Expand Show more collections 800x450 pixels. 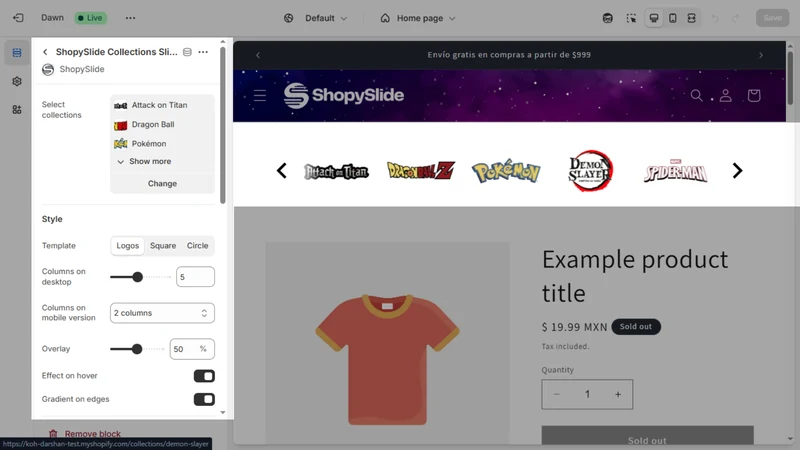point(144,161)
